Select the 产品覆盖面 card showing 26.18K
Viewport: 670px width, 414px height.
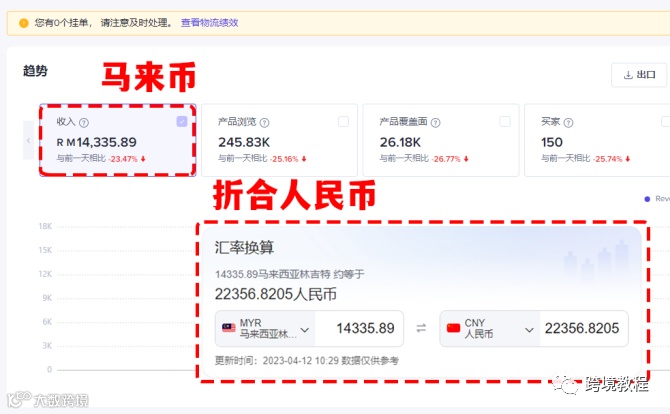pos(441,140)
